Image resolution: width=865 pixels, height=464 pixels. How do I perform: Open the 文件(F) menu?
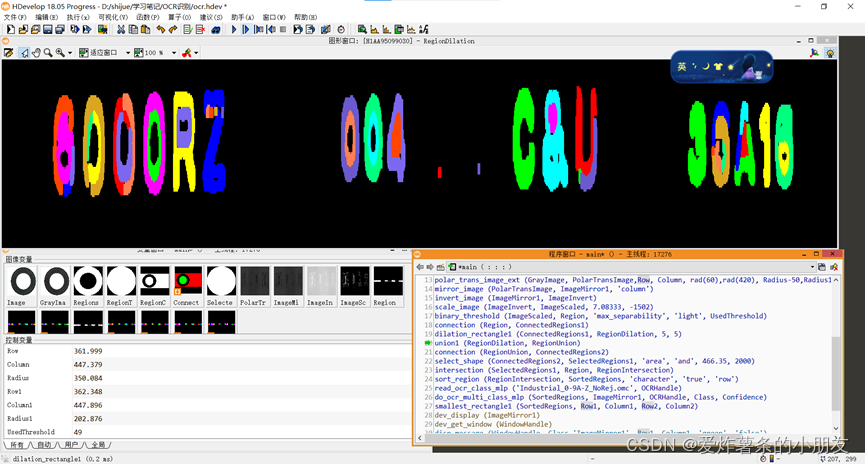tap(15, 17)
